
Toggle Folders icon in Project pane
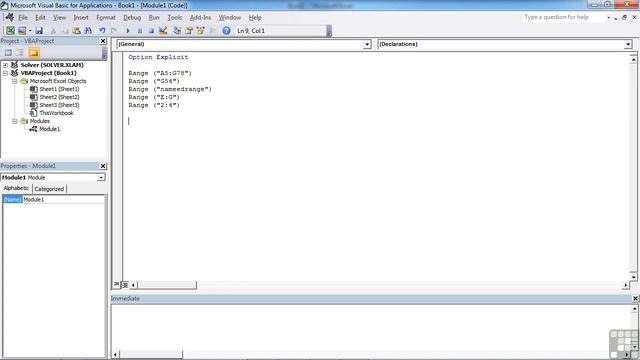click(34, 53)
